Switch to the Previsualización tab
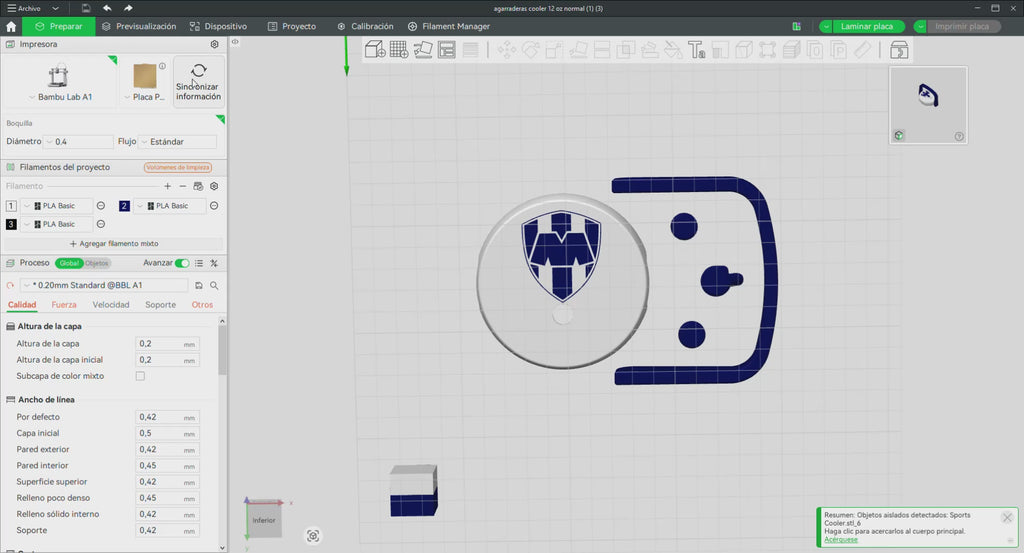This screenshot has height=553, width=1024. (x=139, y=27)
